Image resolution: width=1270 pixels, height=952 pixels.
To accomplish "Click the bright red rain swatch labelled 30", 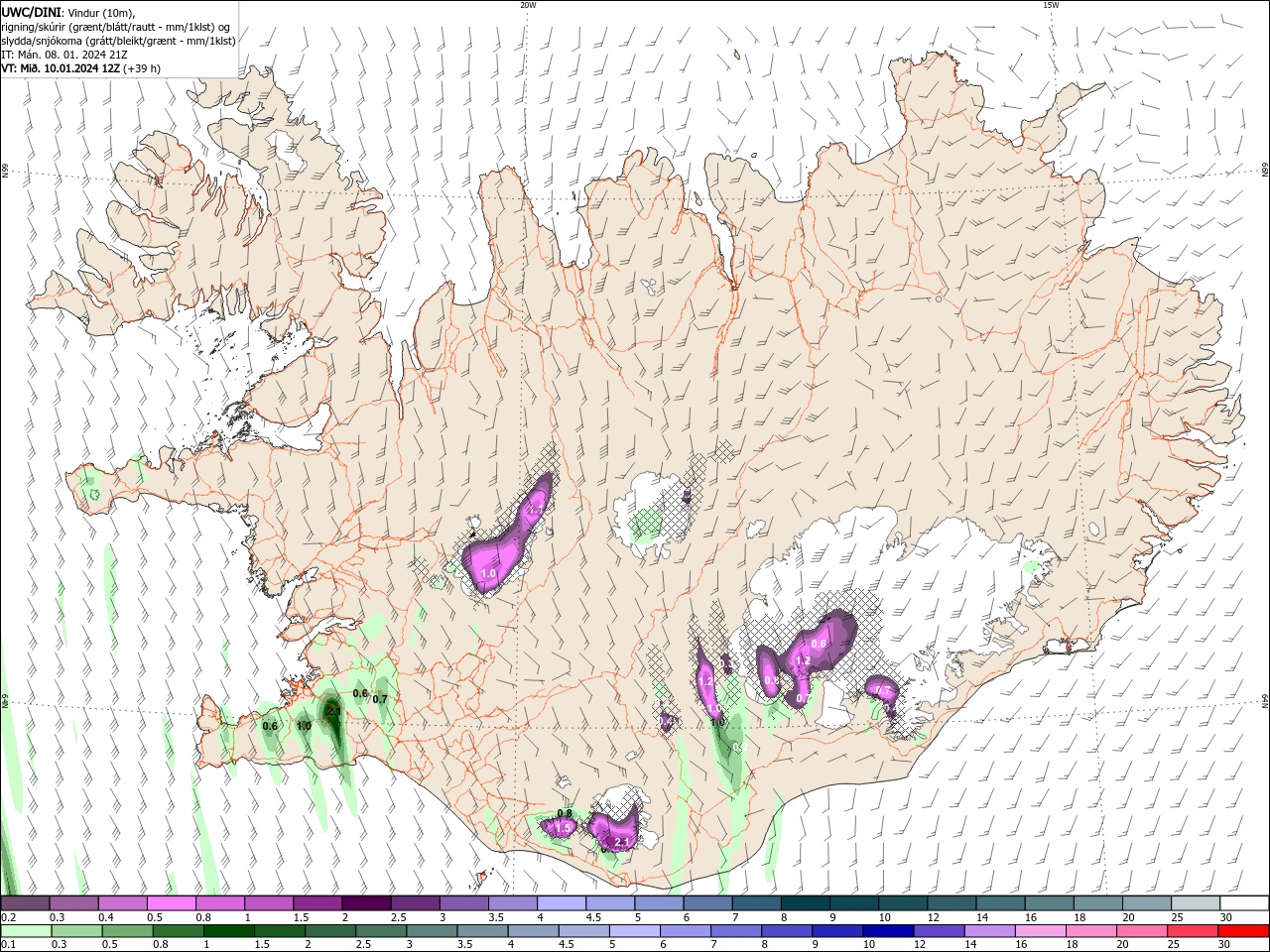I will [1244, 931].
